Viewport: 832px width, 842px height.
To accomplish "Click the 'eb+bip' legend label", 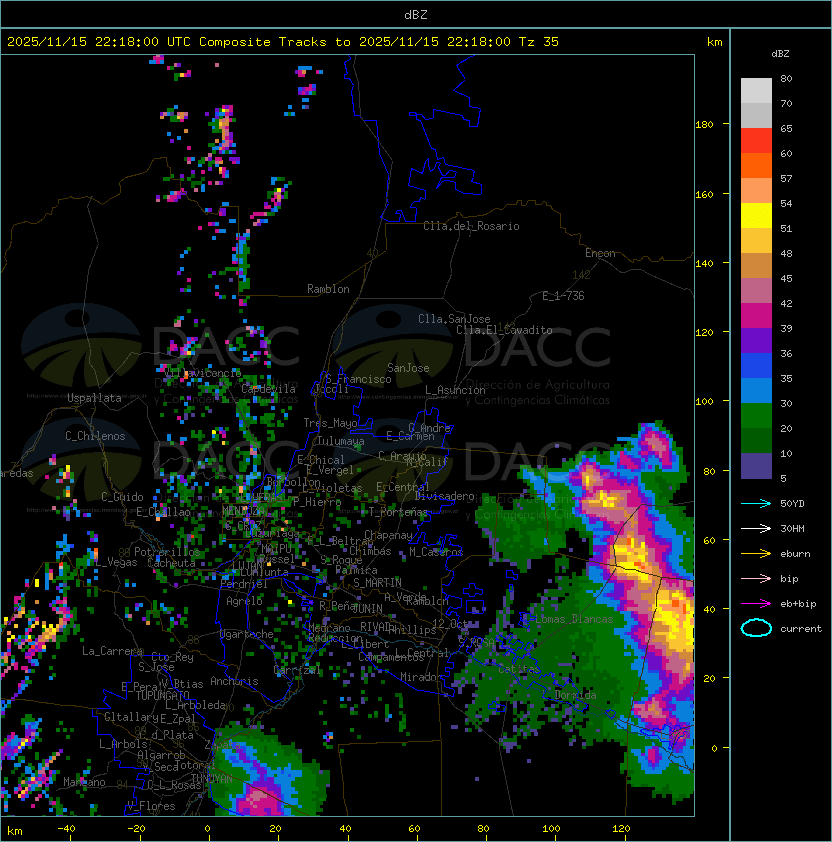I will pyautogui.click(x=798, y=604).
